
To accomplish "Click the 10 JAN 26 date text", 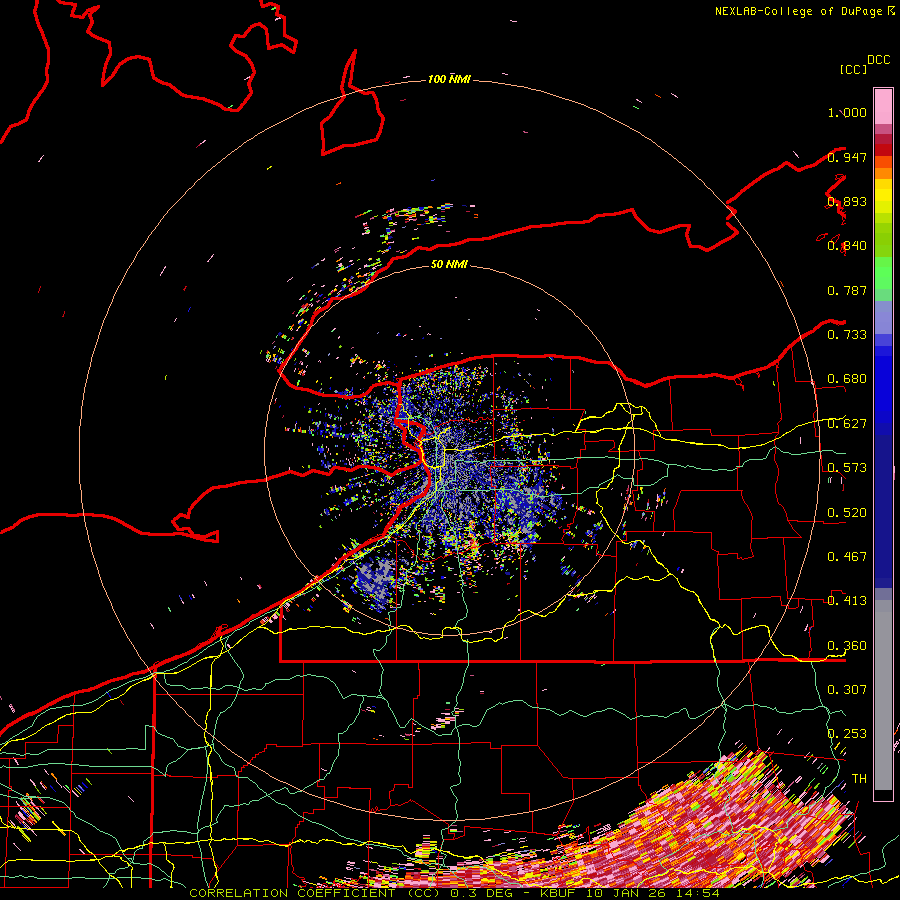I will [x=628, y=893].
